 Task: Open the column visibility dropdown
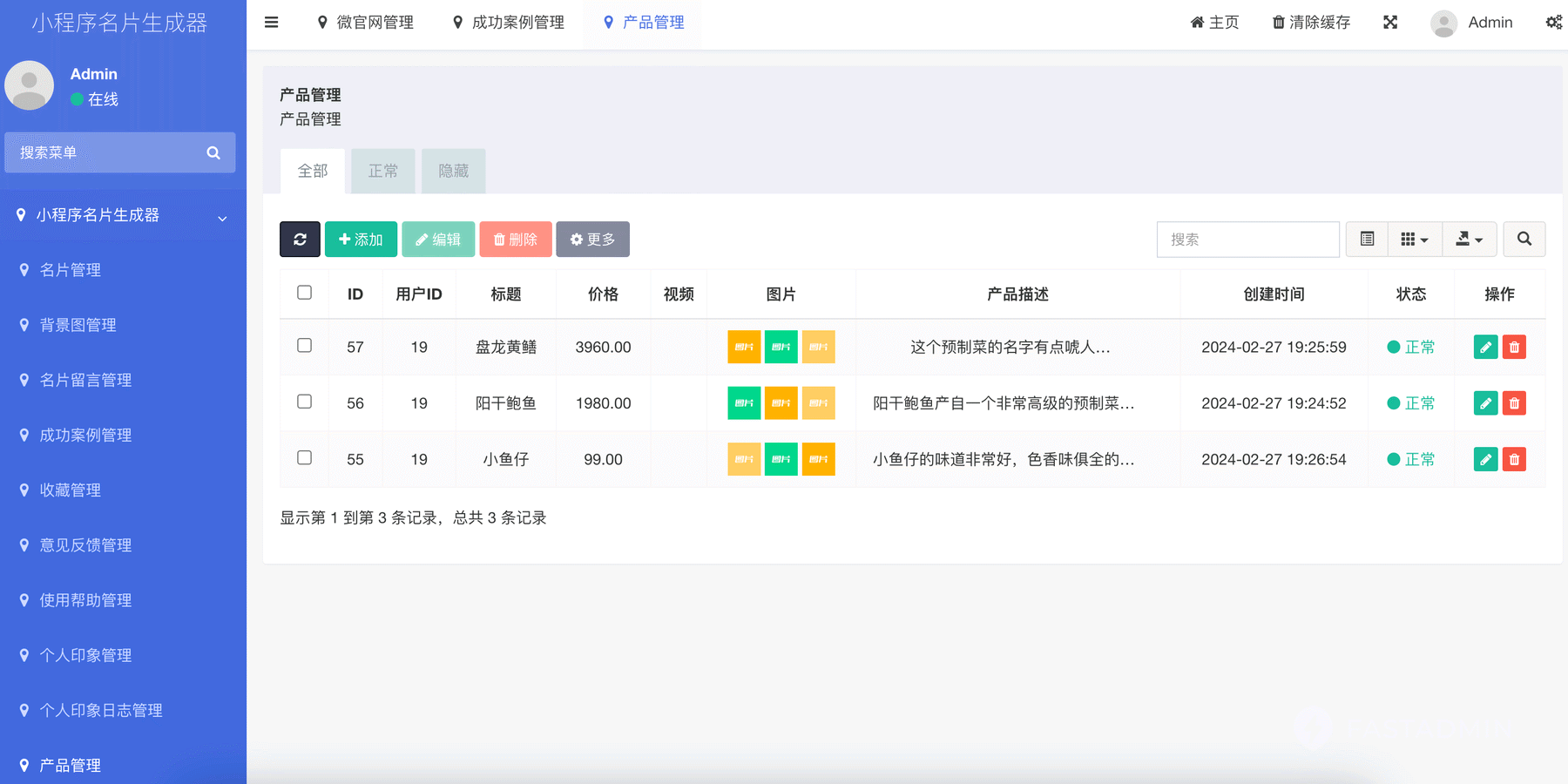[1415, 239]
